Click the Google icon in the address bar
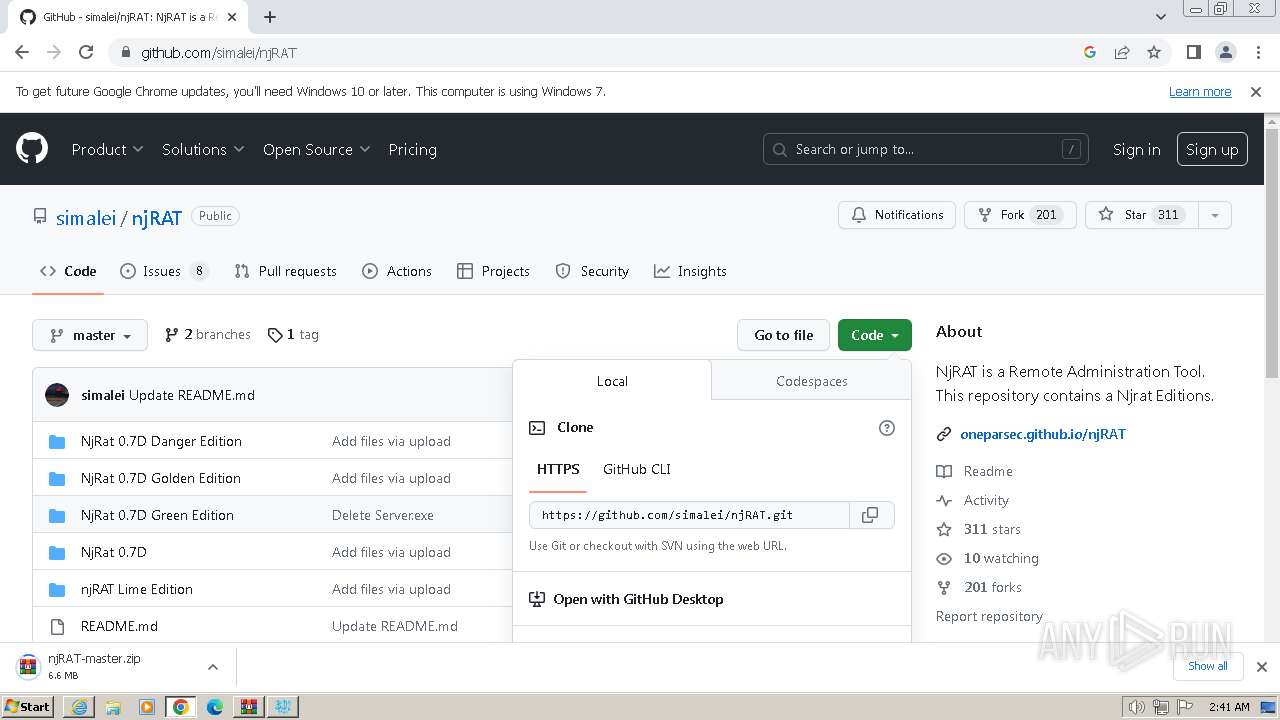The width and height of the screenshot is (1280, 720). point(1090,52)
